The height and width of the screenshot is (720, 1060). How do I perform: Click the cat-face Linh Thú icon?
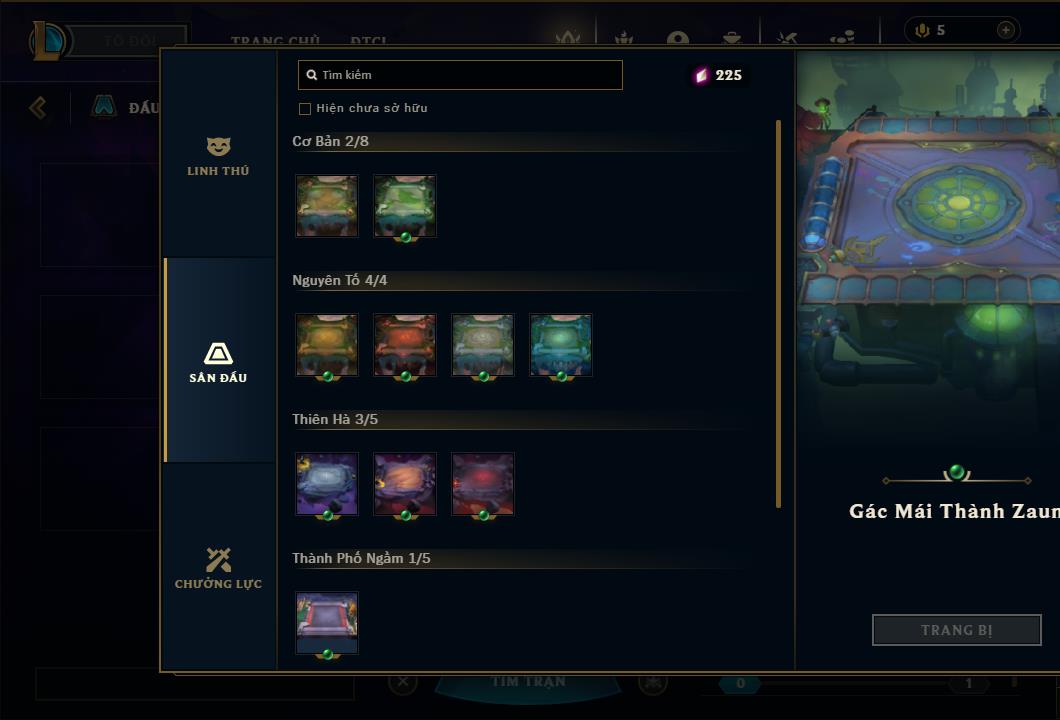[x=218, y=146]
